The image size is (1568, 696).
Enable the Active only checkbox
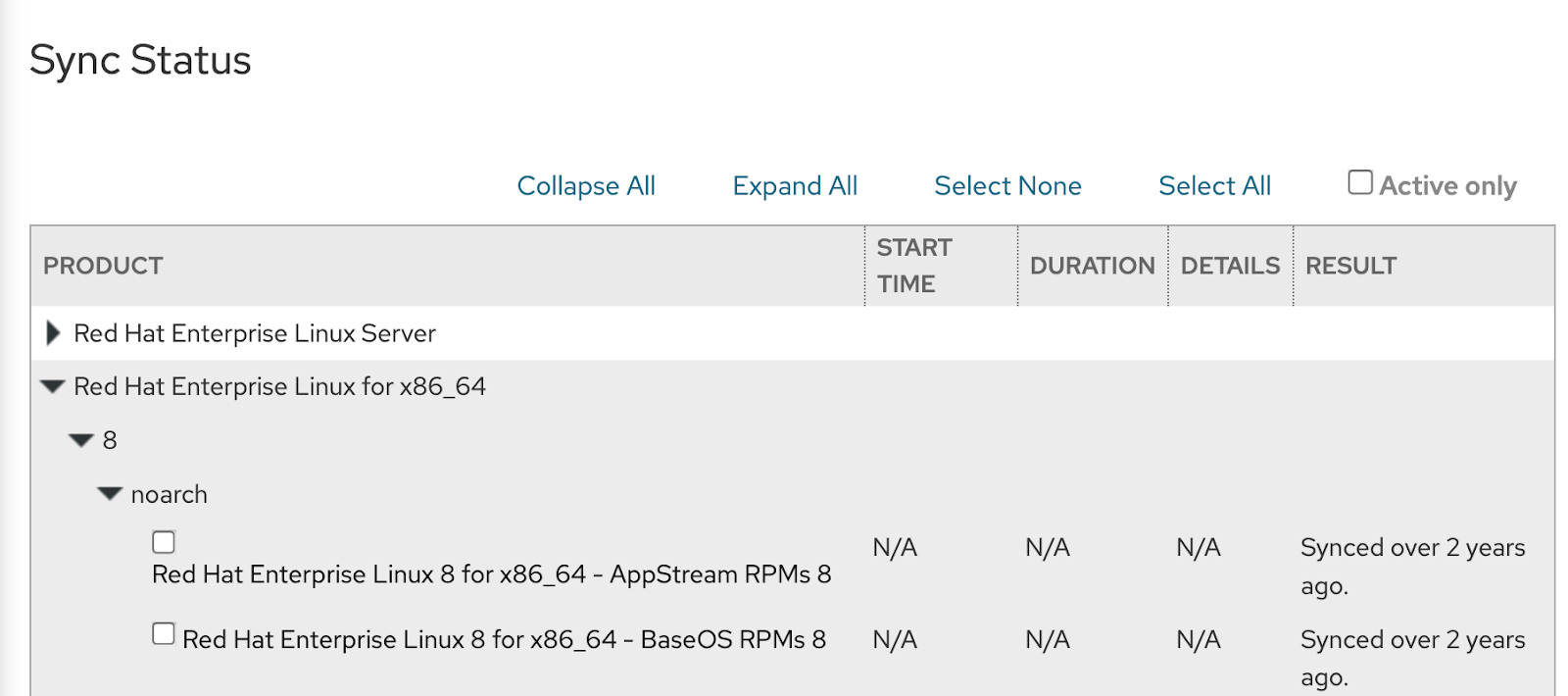[x=1360, y=182]
